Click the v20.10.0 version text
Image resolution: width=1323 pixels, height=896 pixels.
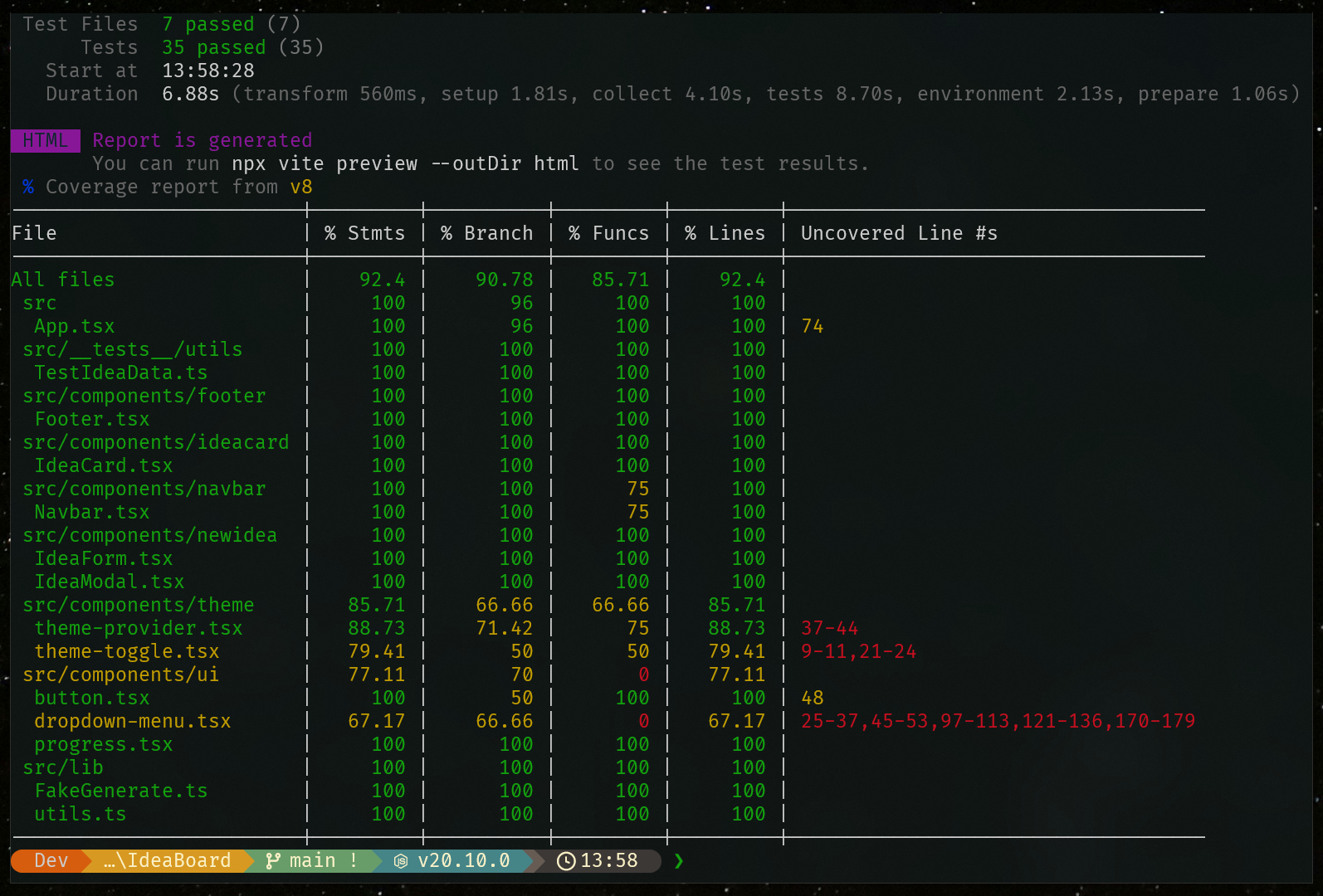(464, 861)
